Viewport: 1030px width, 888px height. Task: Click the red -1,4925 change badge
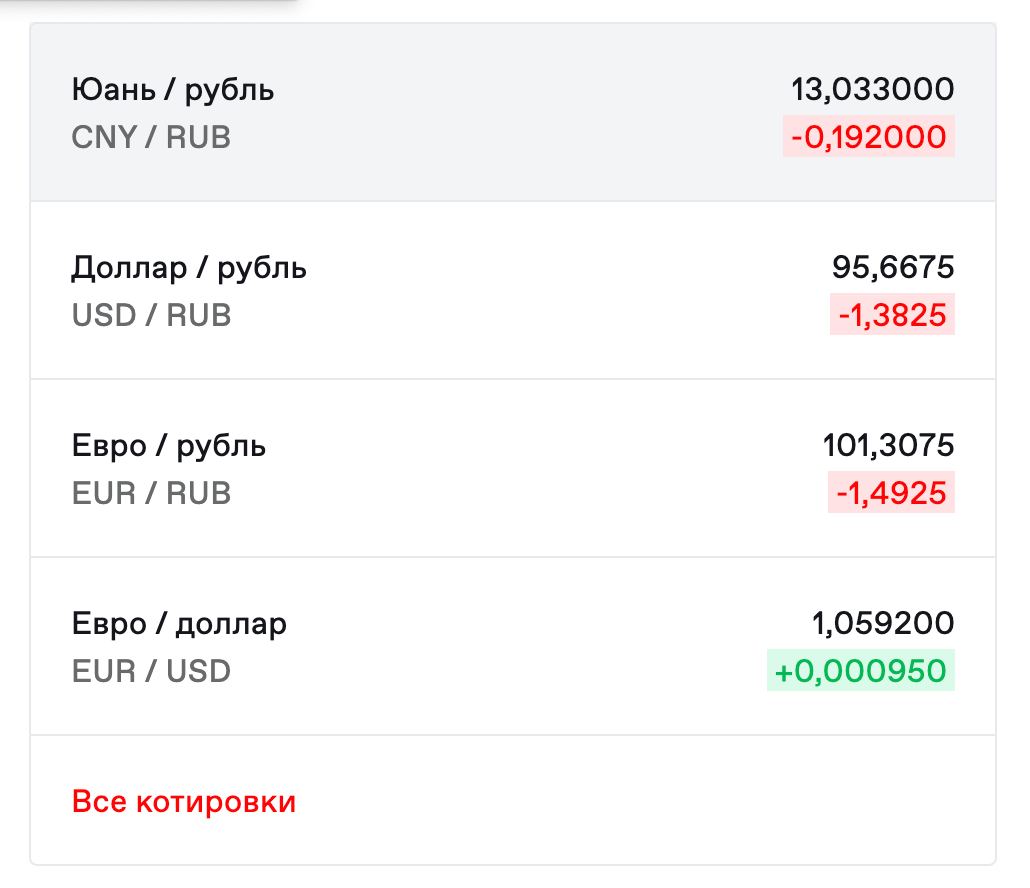891,493
